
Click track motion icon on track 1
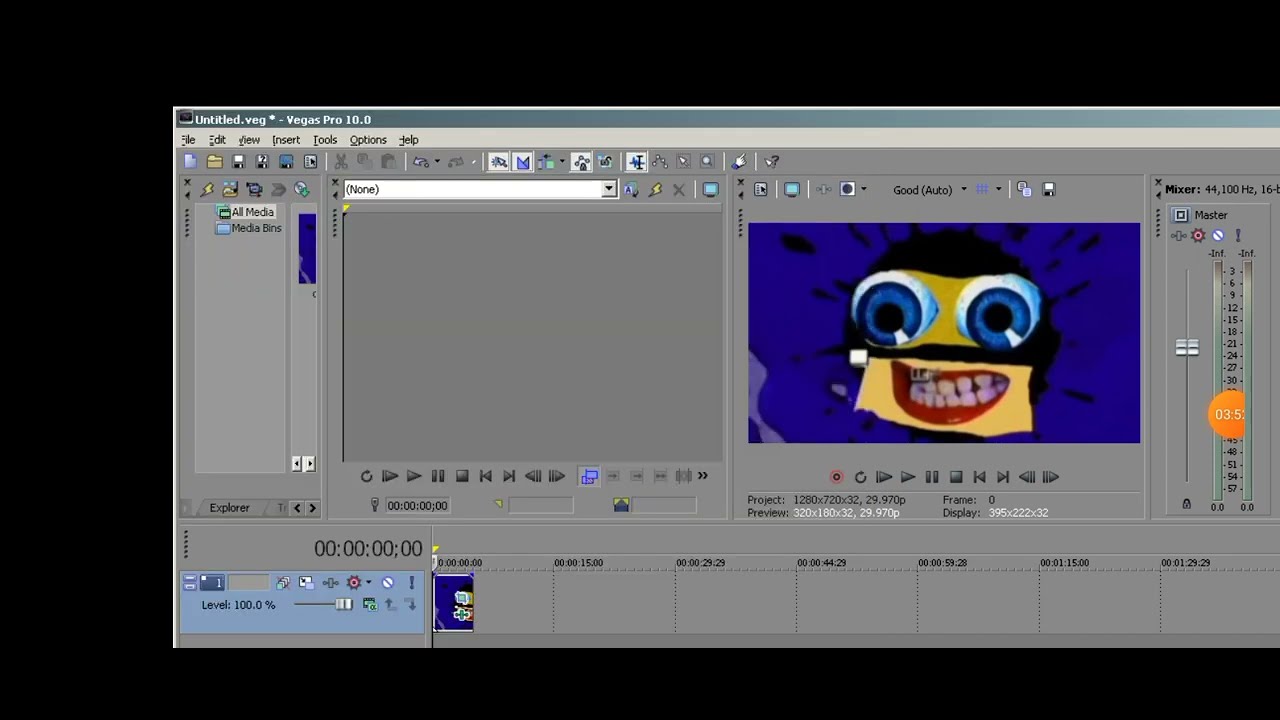[306, 582]
